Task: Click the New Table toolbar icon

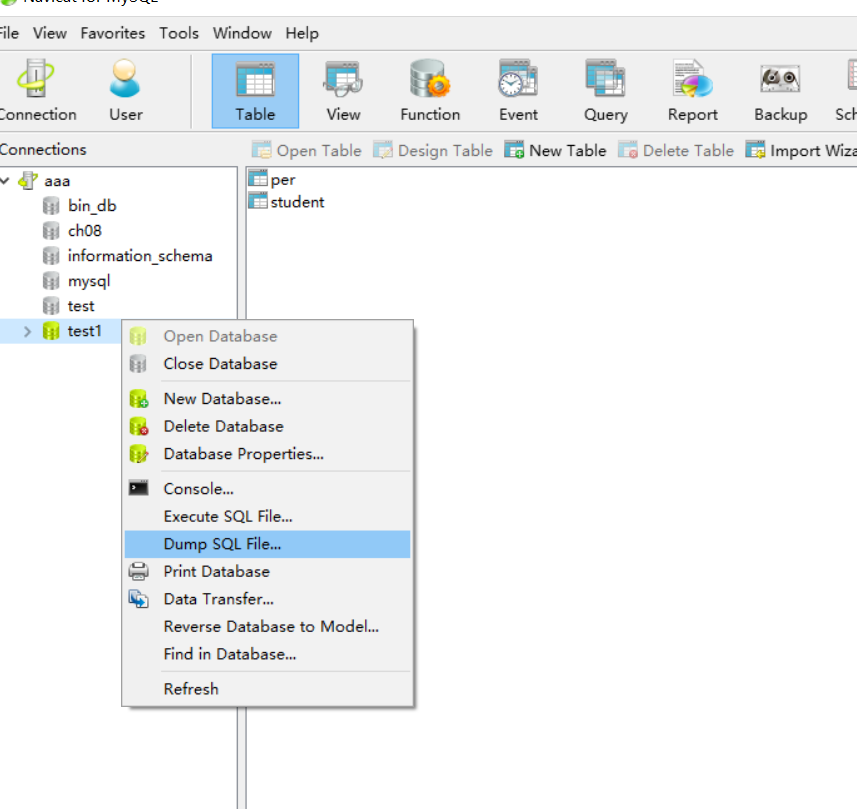Action: pyautogui.click(x=514, y=150)
